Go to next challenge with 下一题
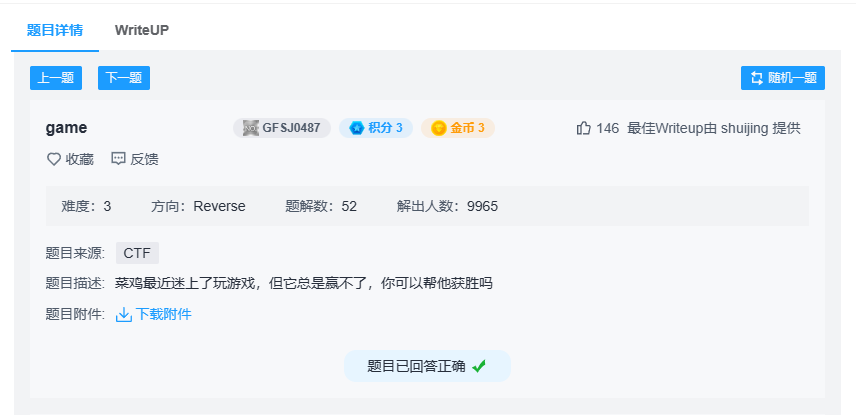 124,78
